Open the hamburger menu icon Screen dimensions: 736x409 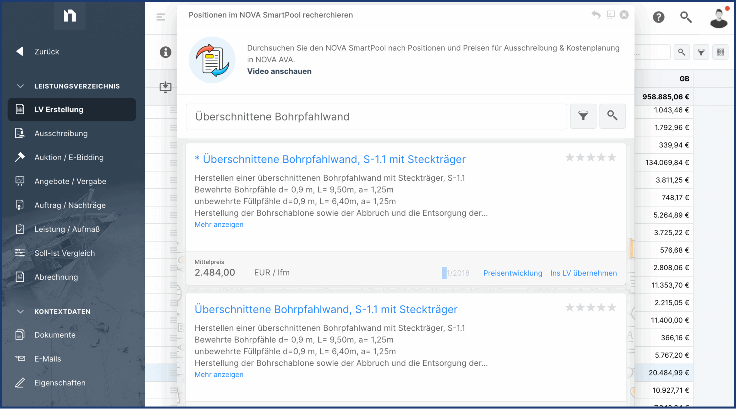coord(161,17)
